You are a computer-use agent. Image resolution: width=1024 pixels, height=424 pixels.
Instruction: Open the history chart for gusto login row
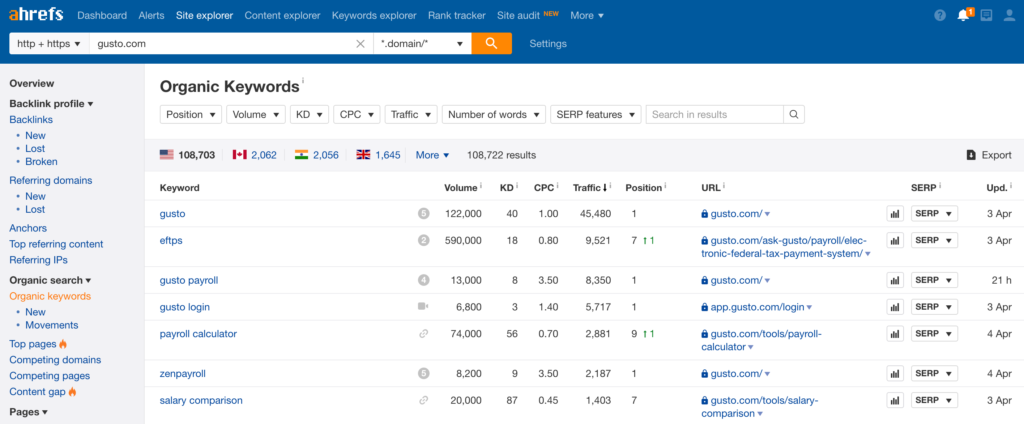pyautogui.click(x=895, y=307)
